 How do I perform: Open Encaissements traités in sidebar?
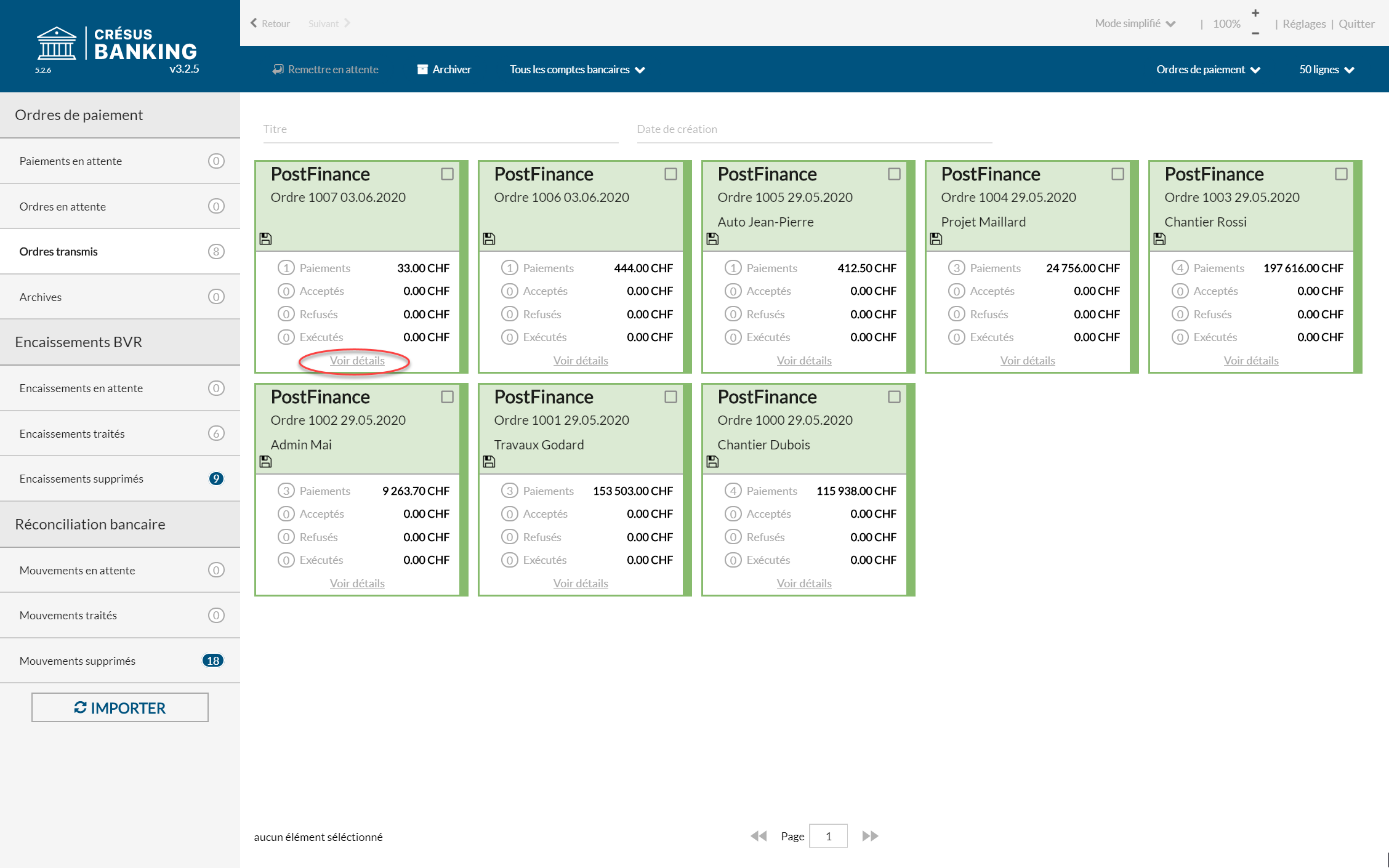[120, 433]
